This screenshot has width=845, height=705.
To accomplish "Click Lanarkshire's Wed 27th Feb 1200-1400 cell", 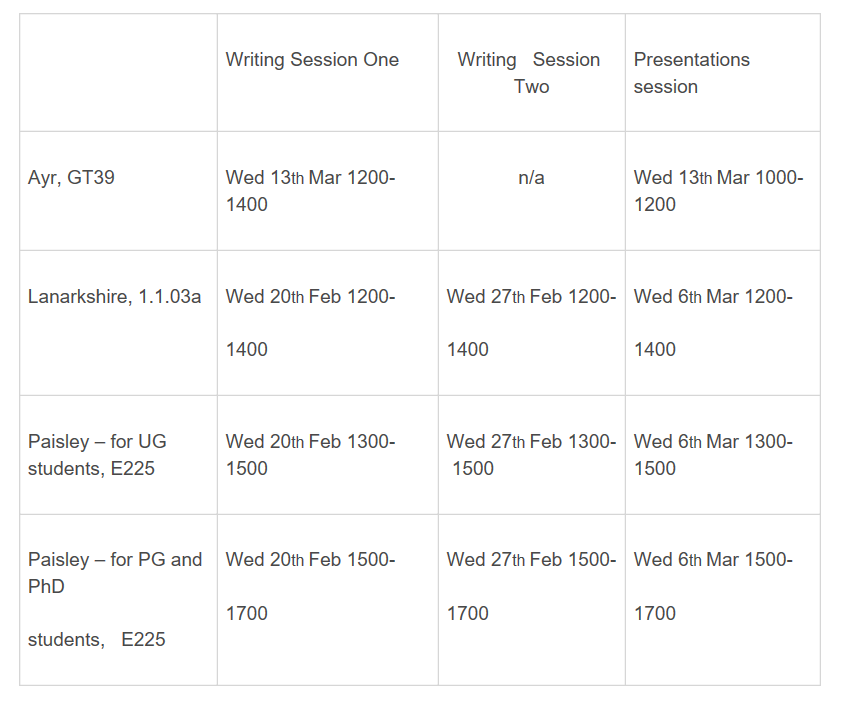I will click(531, 322).
